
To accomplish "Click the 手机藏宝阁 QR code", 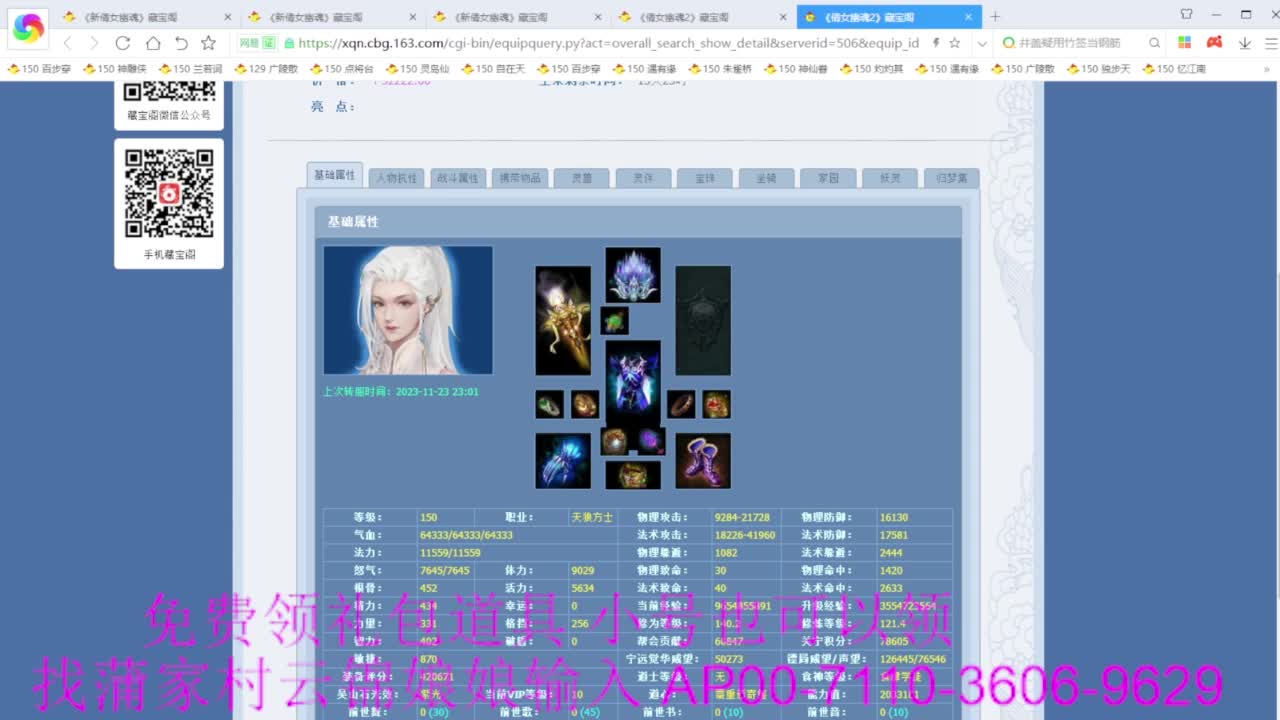I will coord(169,193).
